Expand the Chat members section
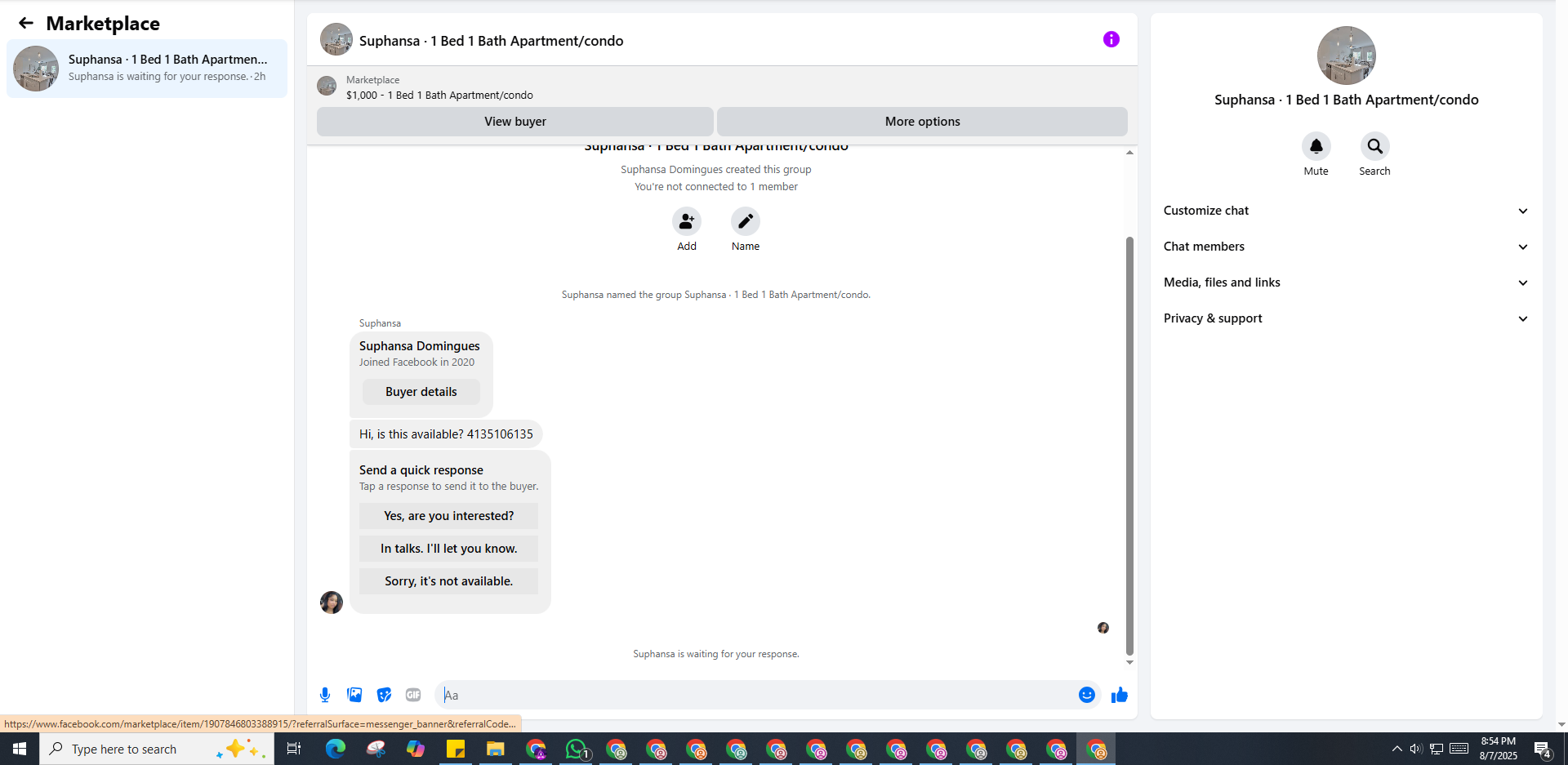This screenshot has width=1568, height=765. click(x=1346, y=247)
